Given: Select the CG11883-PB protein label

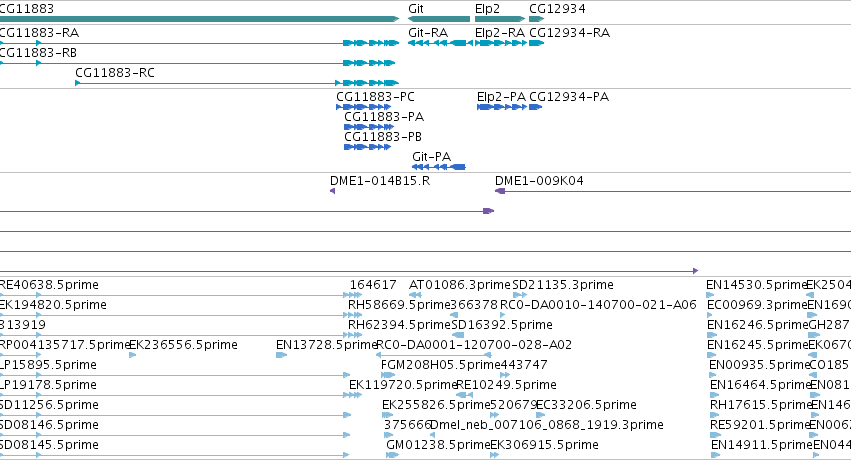Looking at the screenshot, I should [x=383, y=137].
